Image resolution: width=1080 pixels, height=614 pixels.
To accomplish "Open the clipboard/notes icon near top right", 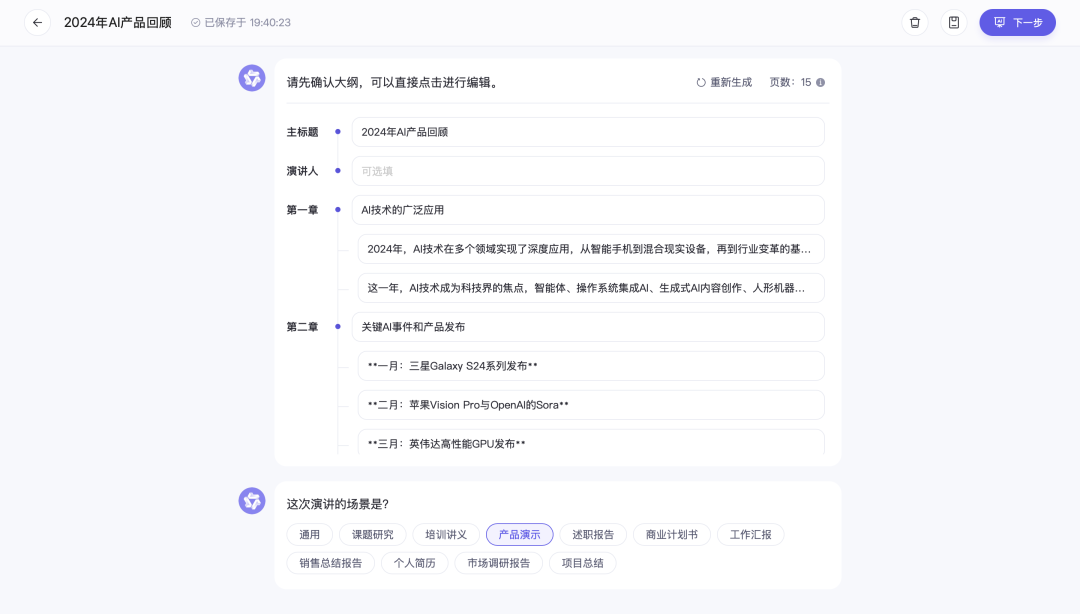I will [x=954, y=22].
